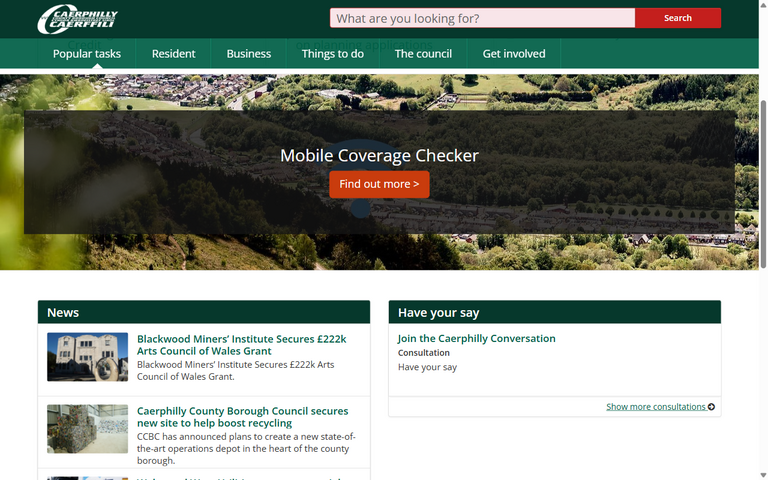This screenshot has height=480, width=768.
Task: Open Join the Caerphilly Conversation link
Action: 476,338
